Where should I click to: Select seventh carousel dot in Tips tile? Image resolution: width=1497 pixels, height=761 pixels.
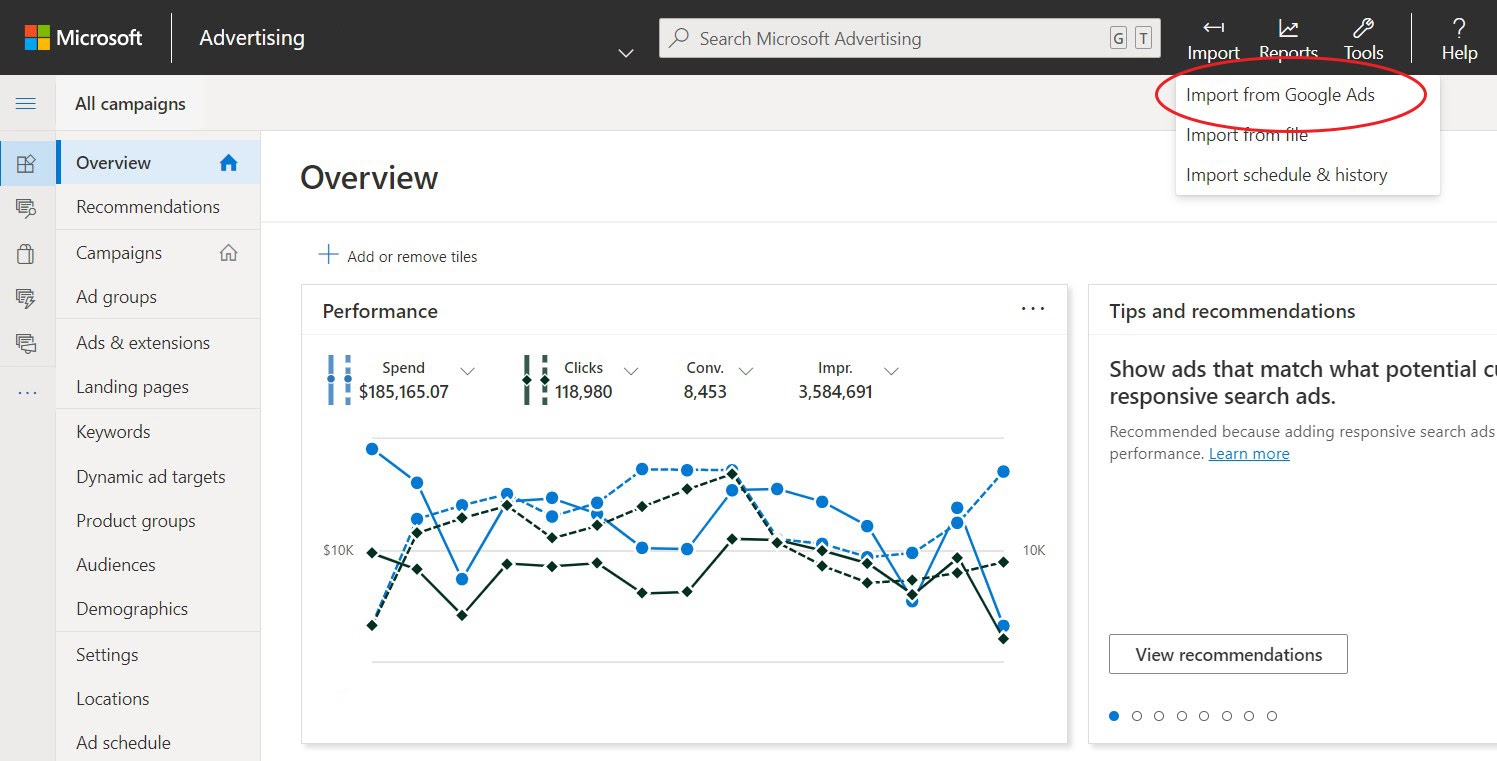pos(1249,716)
